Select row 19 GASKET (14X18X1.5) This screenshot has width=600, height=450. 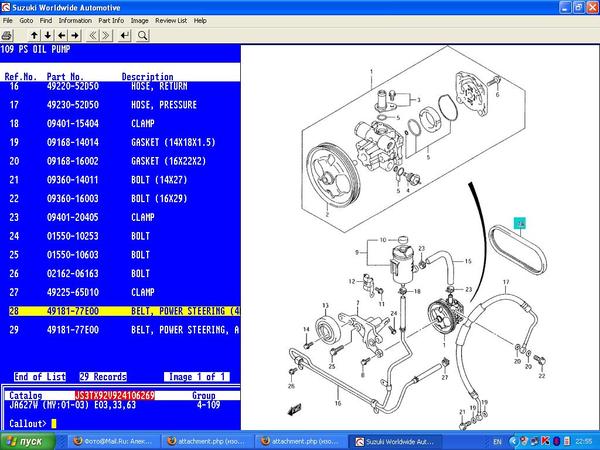(120, 142)
